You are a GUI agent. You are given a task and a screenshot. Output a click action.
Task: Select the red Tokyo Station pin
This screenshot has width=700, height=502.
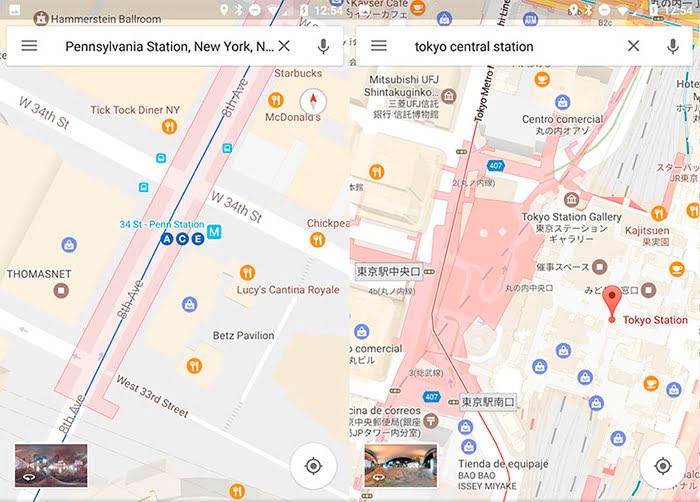click(x=612, y=304)
